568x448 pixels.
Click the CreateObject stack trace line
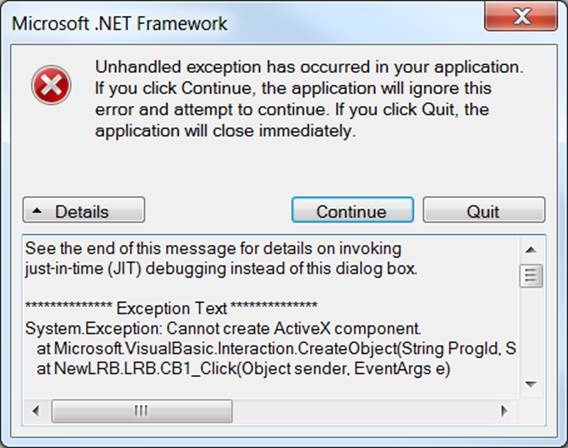coord(276,348)
